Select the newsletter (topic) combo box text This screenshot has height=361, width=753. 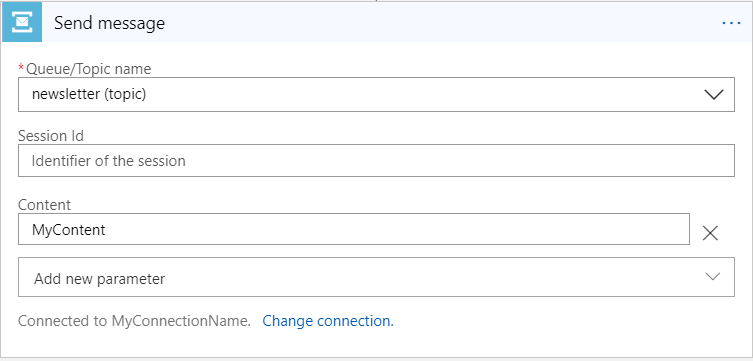(x=89, y=95)
